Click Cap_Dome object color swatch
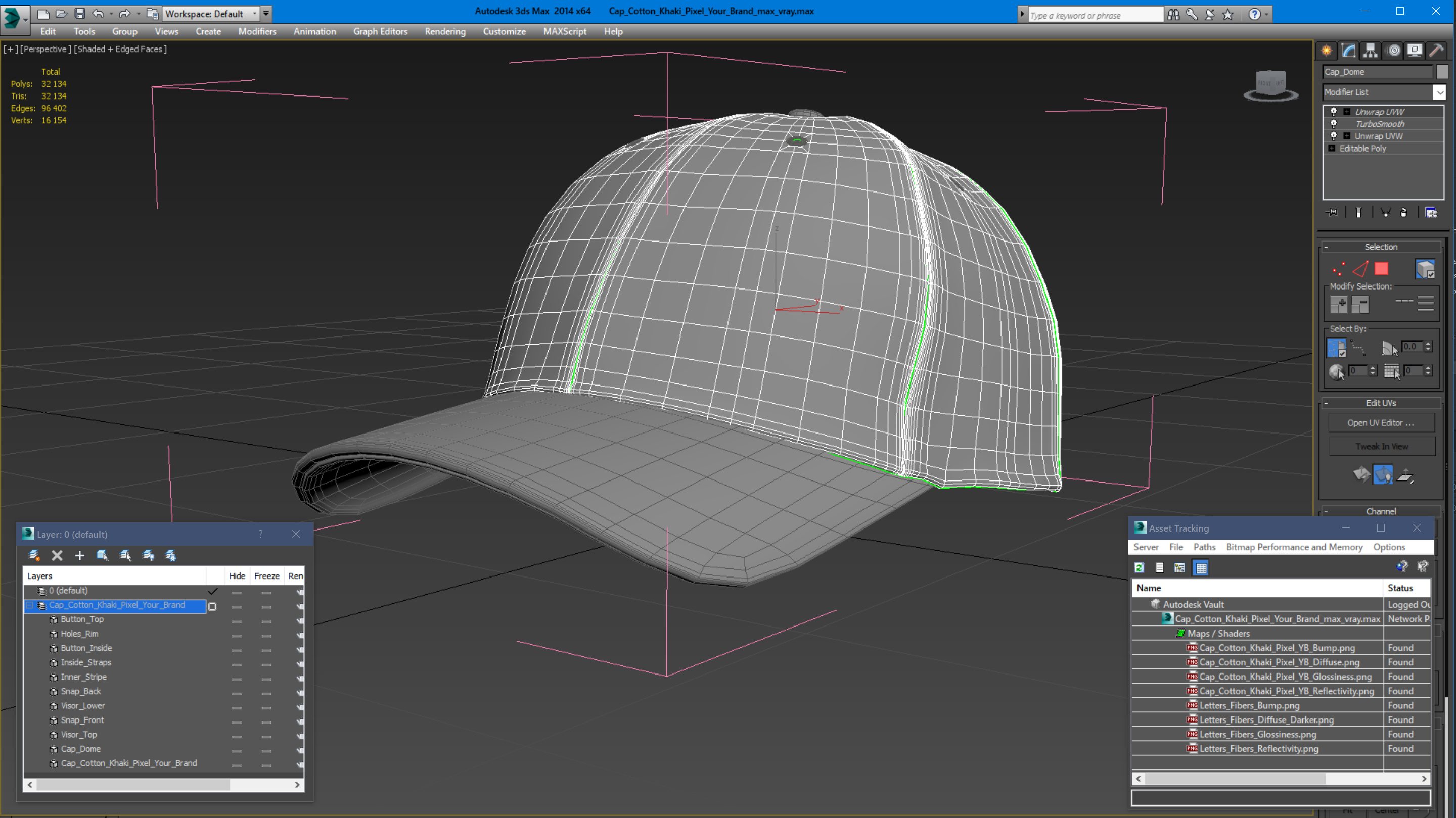The height and width of the screenshot is (818, 1456). [x=1442, y=72]
